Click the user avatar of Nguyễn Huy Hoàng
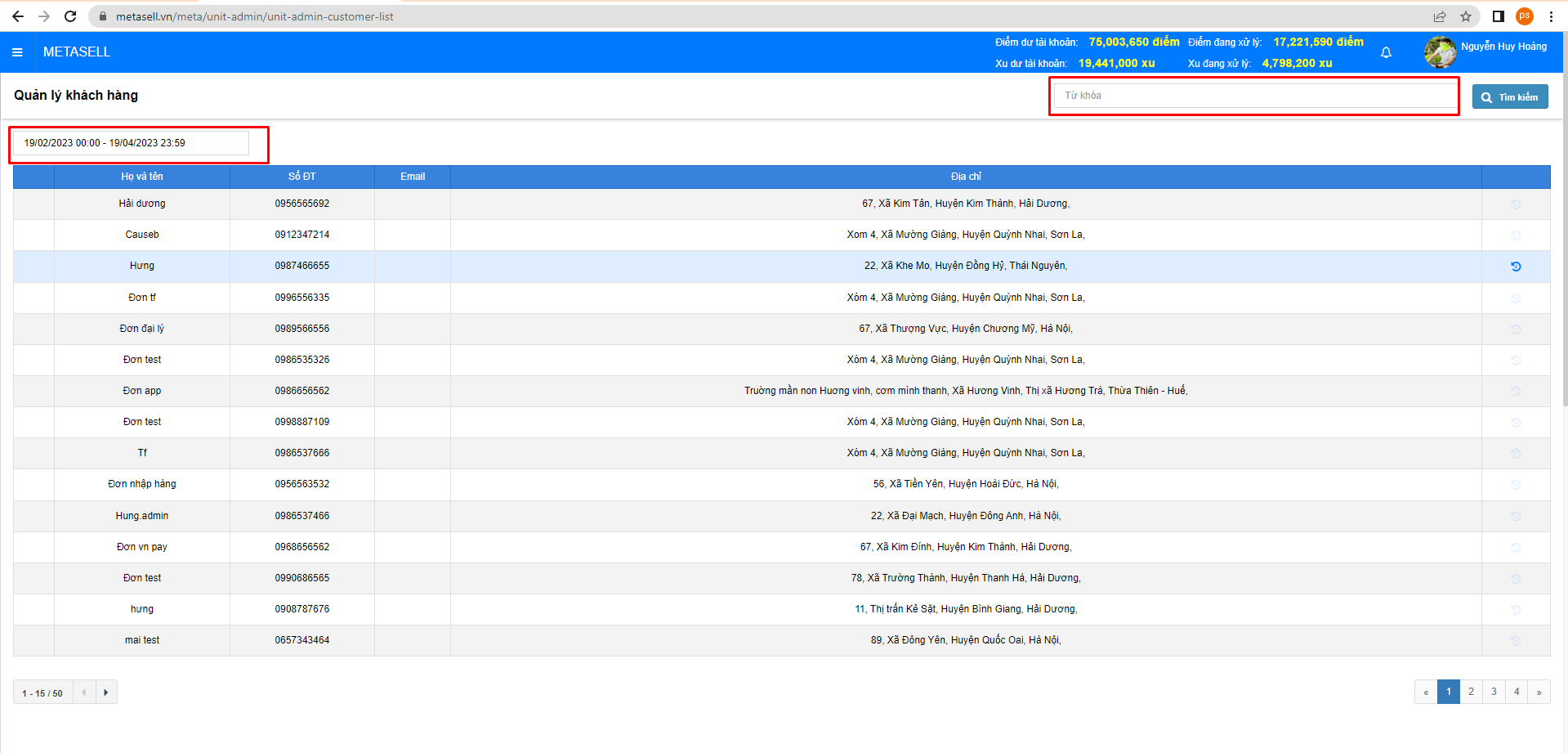The height and width of the screenshot is (753, 1568). [1440, 52]
